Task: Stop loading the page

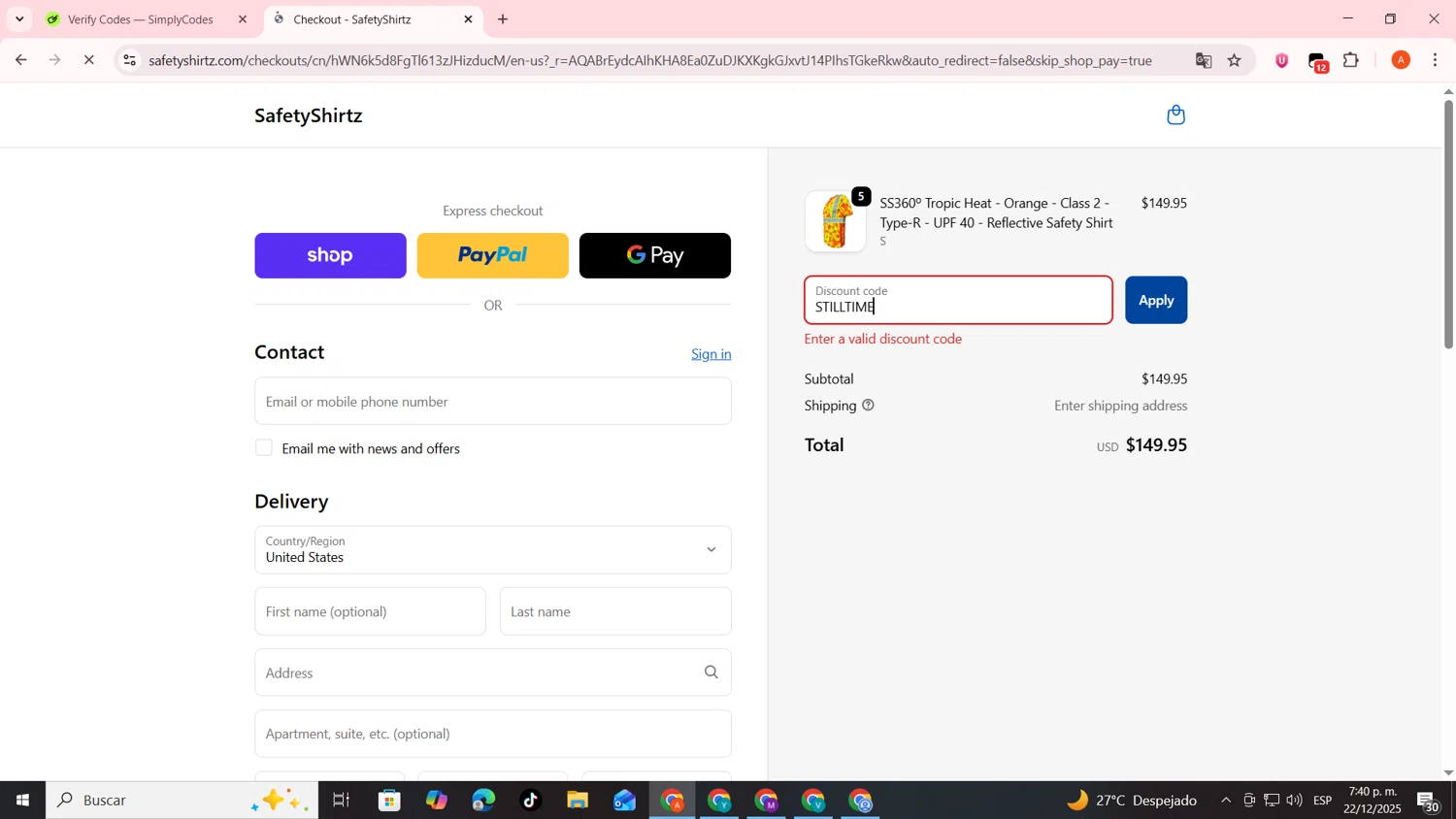Action: (x=88, y=60)
